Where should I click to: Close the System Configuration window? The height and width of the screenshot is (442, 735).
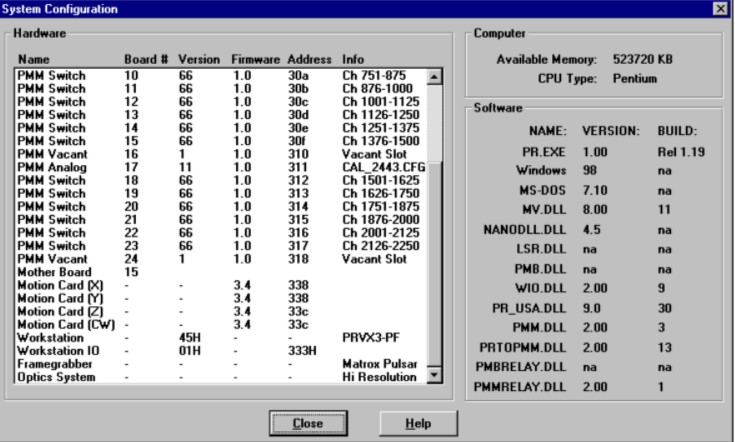tap(723, 9)
